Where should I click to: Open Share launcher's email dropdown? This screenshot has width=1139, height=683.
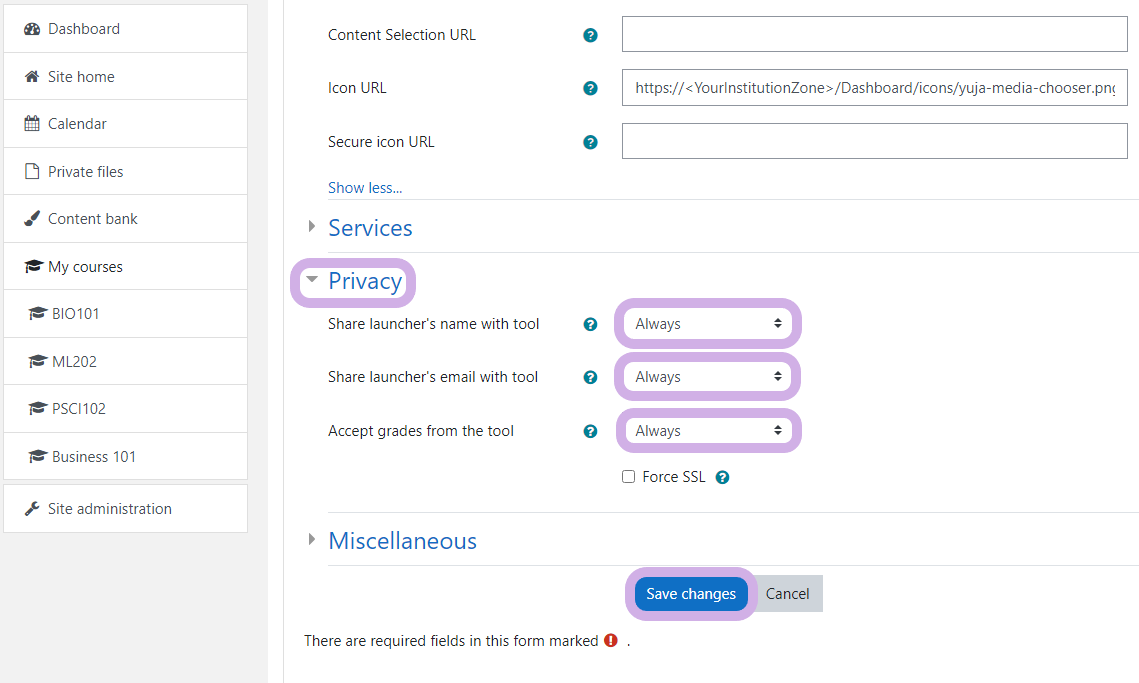point(708,377)
